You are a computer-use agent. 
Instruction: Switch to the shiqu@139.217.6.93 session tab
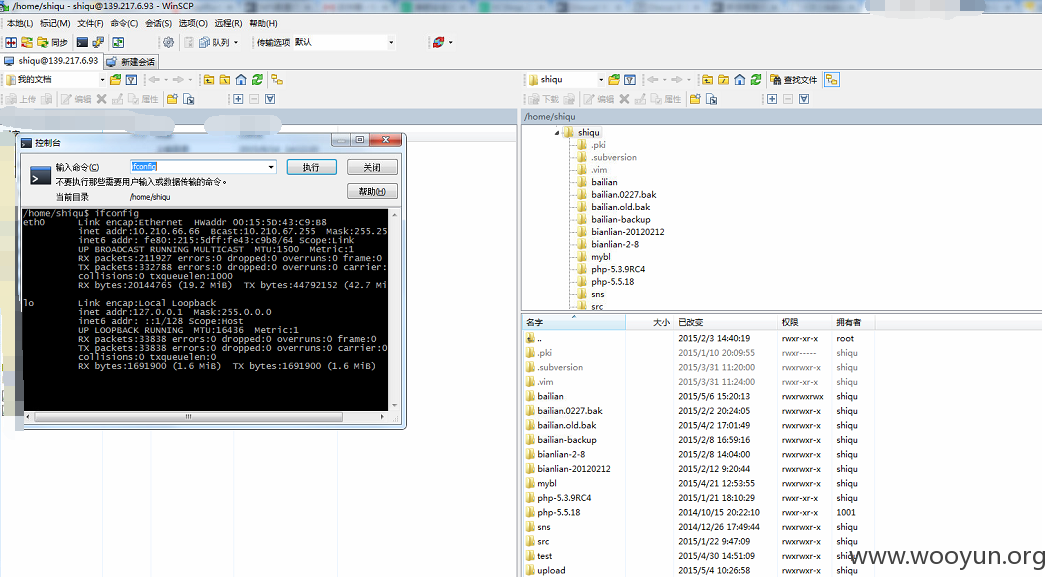(52, 61)
